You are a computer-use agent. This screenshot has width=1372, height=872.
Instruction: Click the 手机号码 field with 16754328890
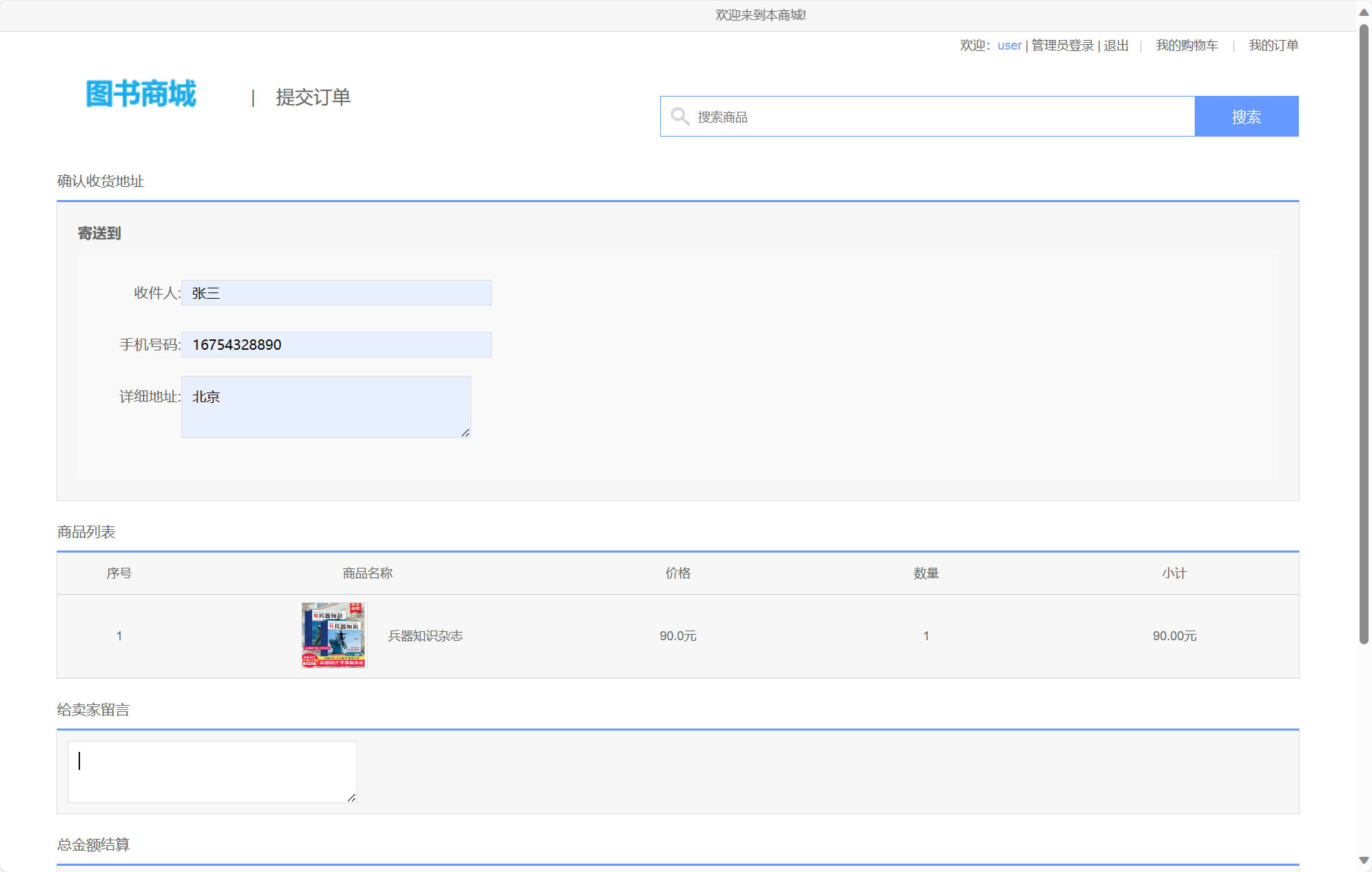(336, 344)
